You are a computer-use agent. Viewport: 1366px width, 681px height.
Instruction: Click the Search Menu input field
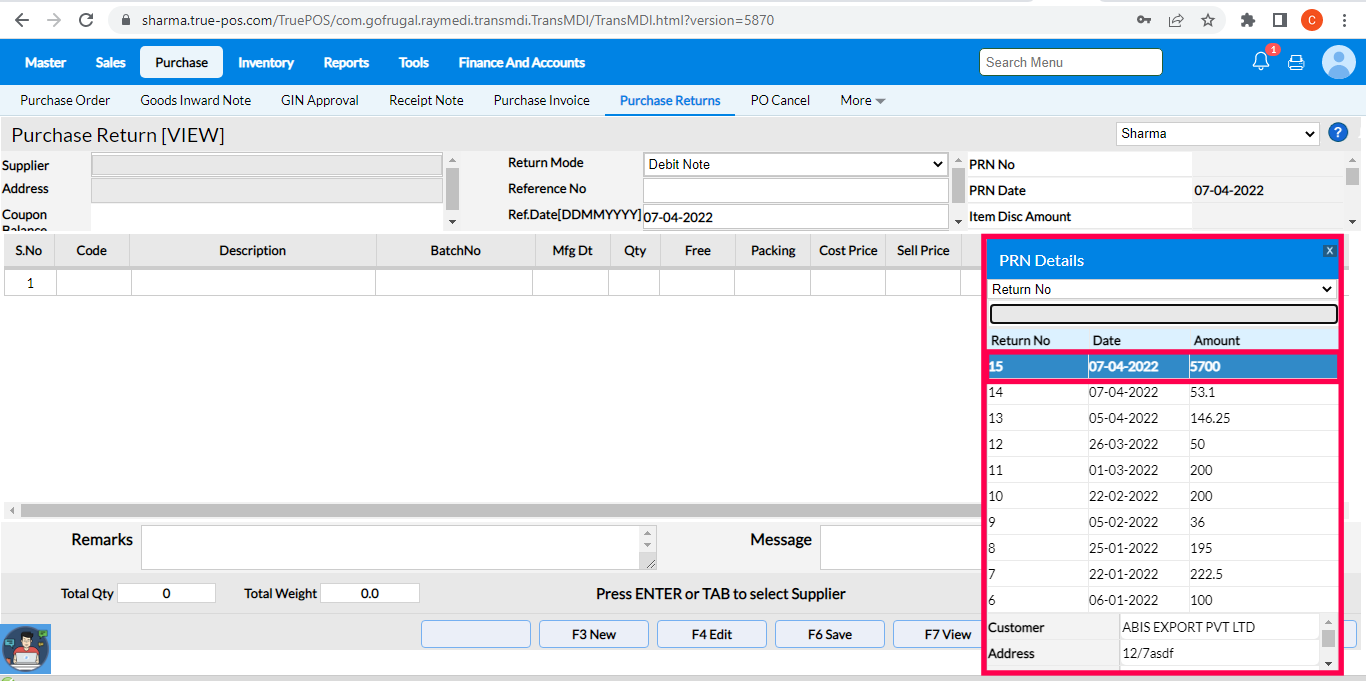[1070, 62]
